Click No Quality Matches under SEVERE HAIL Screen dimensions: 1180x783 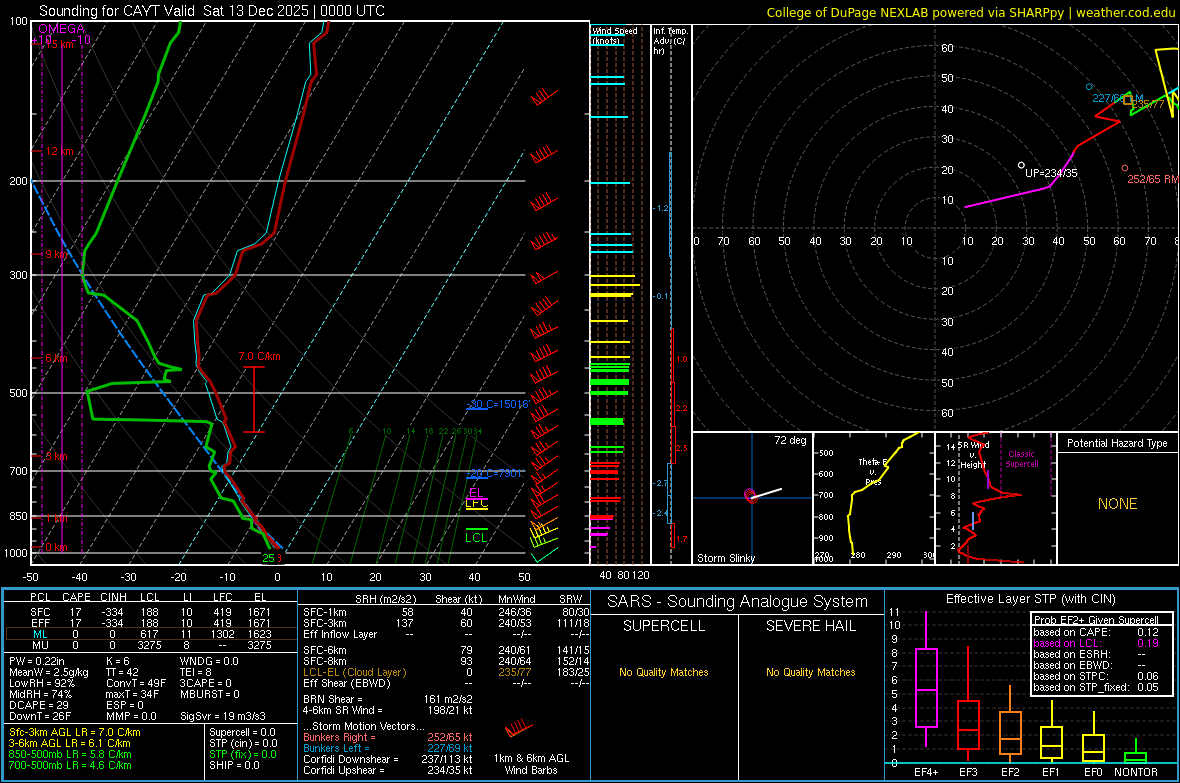click(810, 672)
